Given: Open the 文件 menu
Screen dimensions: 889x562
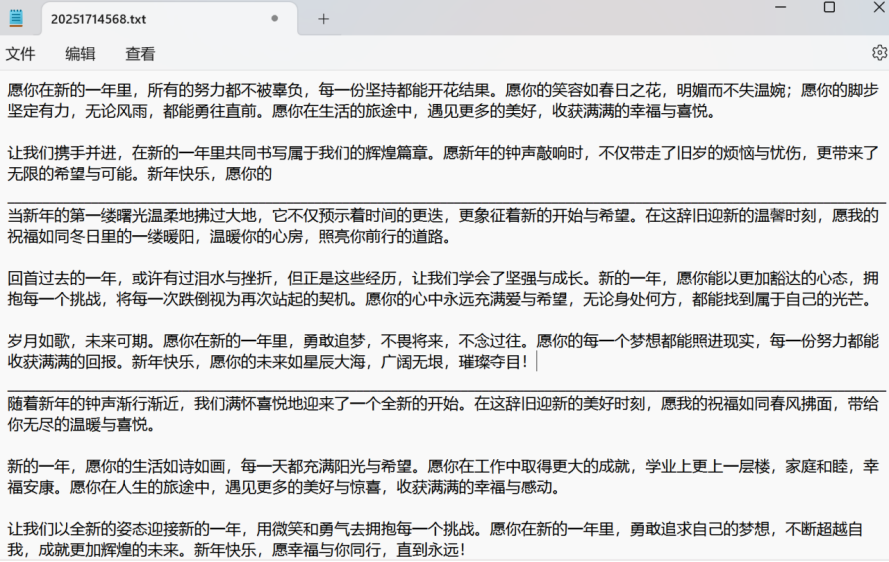Looking at the screenshot, I should (x=20, y=54).
